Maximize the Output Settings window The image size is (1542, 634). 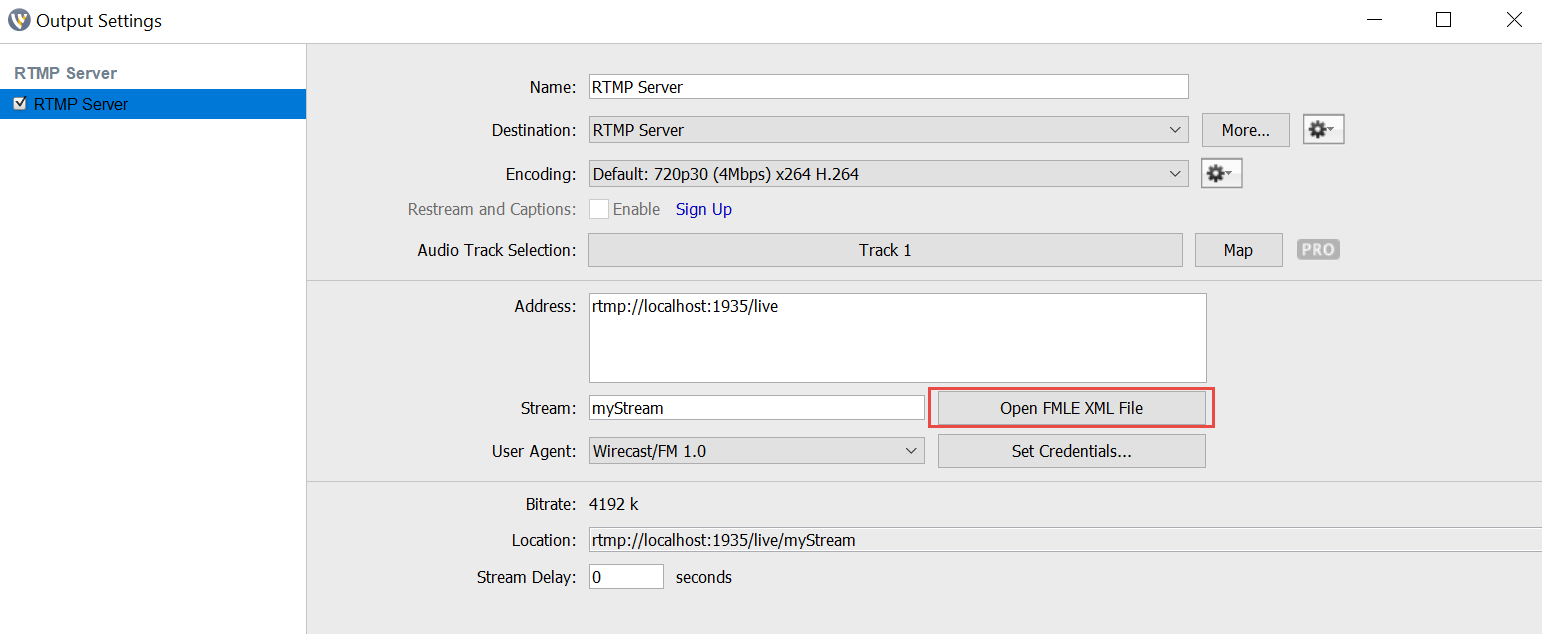(x=1443, y=20)
